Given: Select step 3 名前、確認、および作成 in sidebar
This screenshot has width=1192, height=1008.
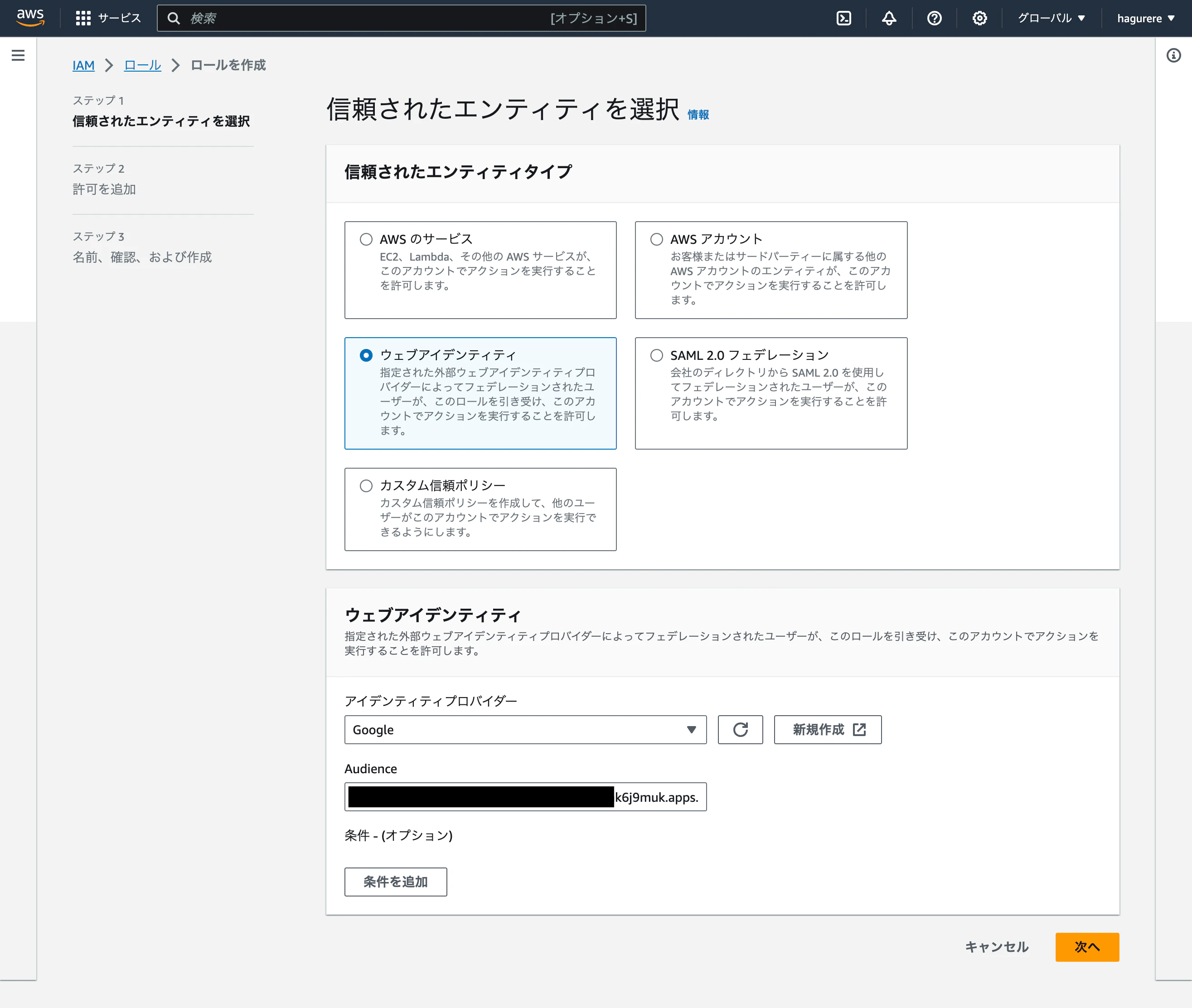Looking at the screenshot, I should coord(142,257).
